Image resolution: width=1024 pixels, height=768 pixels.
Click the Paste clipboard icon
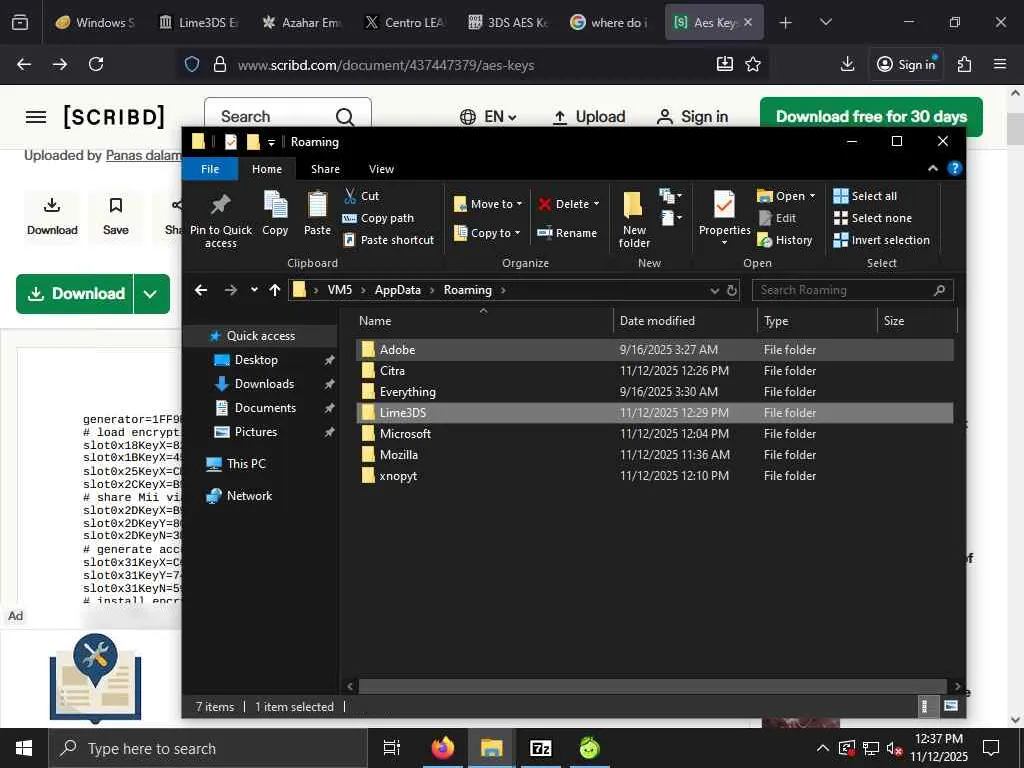pyautogui.click(x=317, y=205)
